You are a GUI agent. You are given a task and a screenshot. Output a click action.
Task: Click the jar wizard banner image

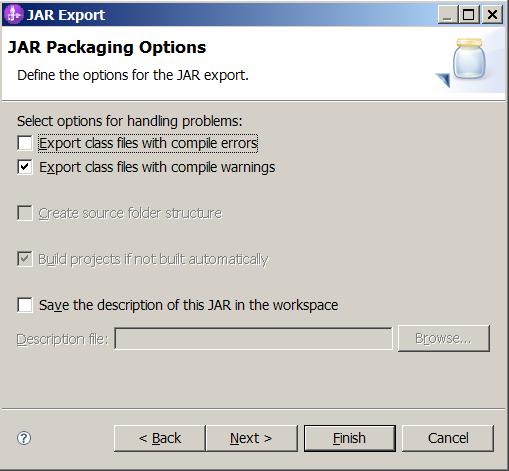pos(463,63)
